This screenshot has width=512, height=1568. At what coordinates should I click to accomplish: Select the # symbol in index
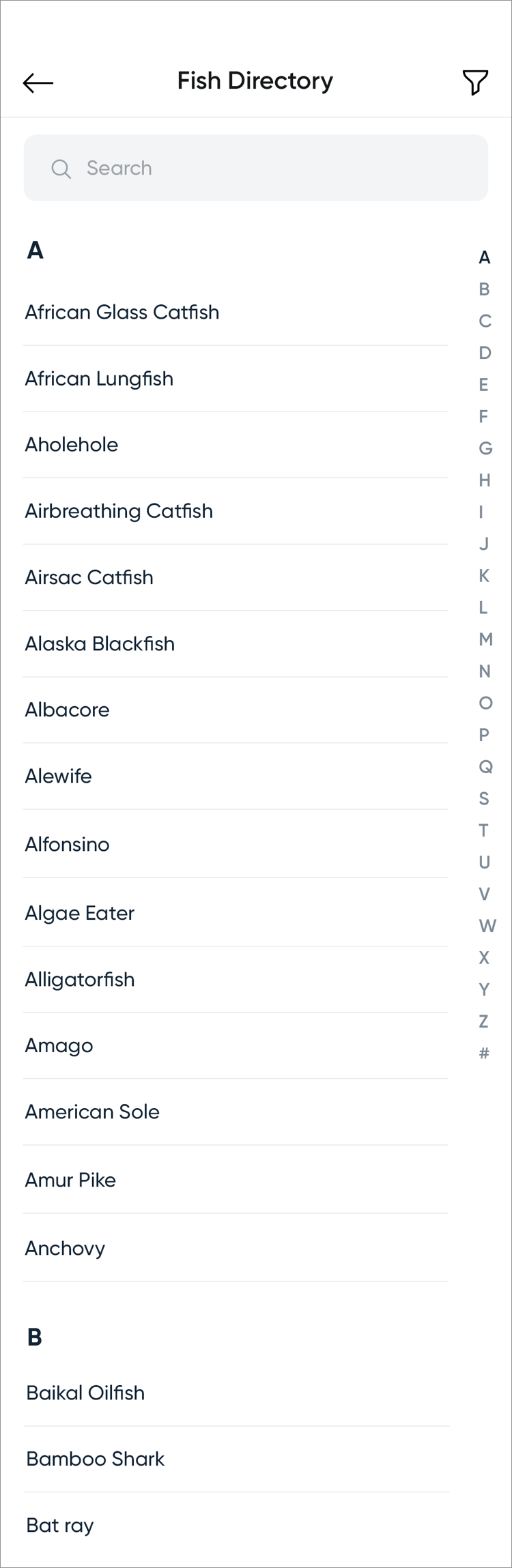(484, 1053)
